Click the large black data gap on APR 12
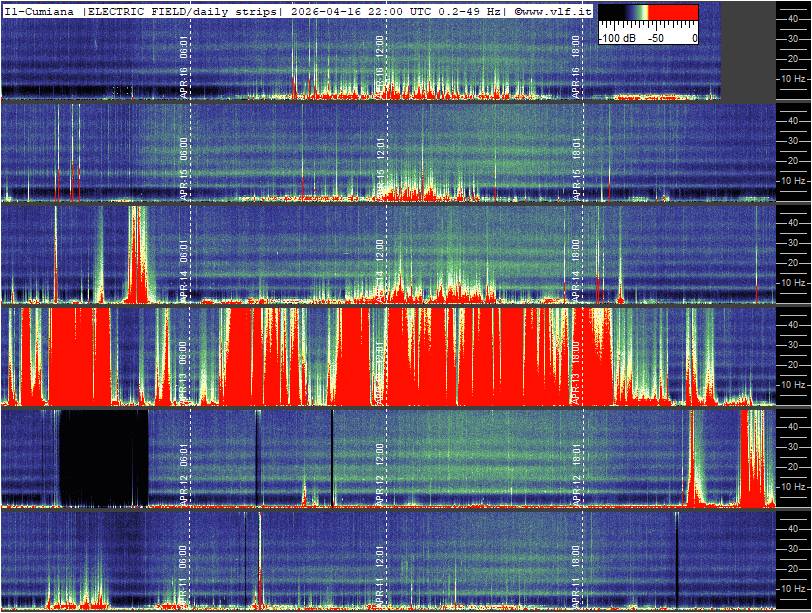 pos(103,457)
